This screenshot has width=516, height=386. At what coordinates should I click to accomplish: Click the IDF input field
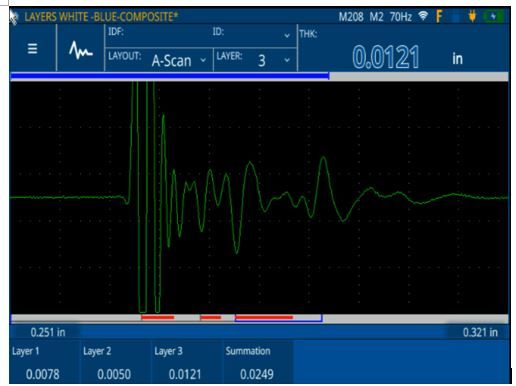click(158, 35)
